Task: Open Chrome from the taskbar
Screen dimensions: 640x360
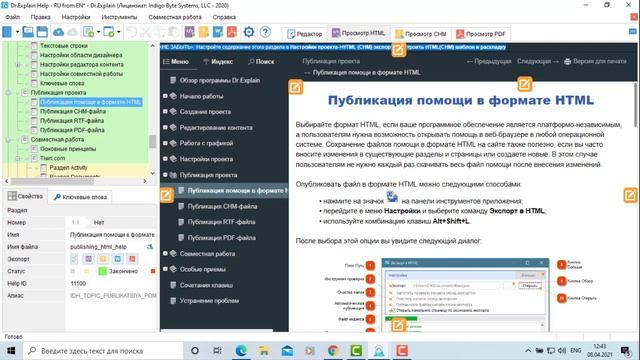Action: [x=333, y=351]
